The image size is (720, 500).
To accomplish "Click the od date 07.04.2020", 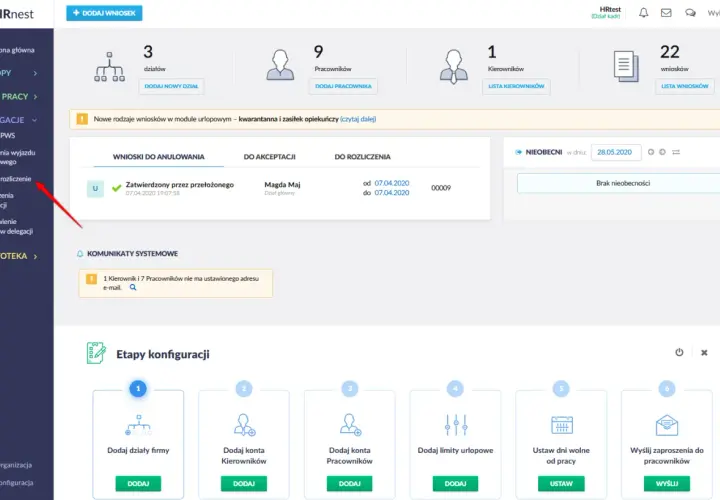I will tap(392, 183).
